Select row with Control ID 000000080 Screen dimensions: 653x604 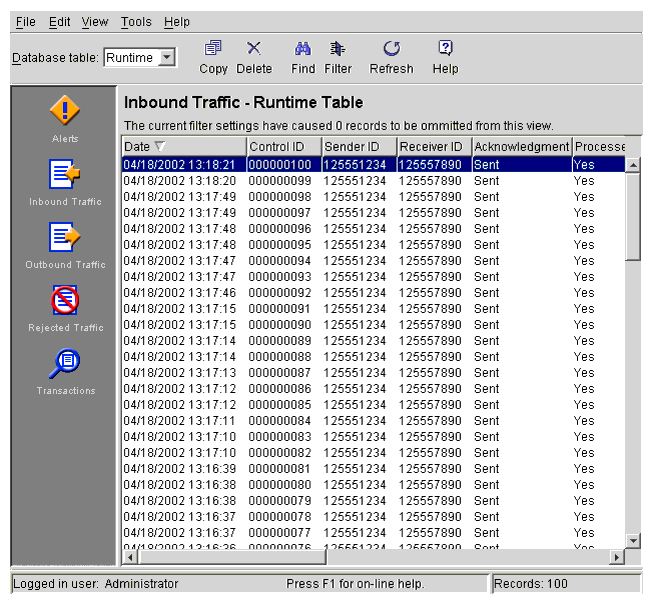point(374,484)
